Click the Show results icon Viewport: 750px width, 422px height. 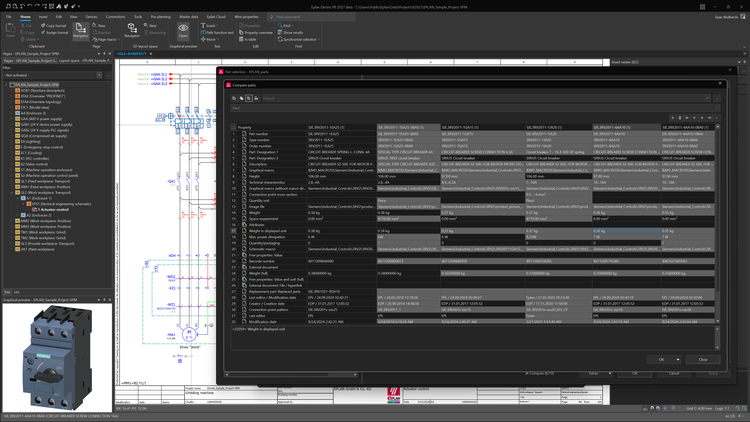(x=280, y=33)
